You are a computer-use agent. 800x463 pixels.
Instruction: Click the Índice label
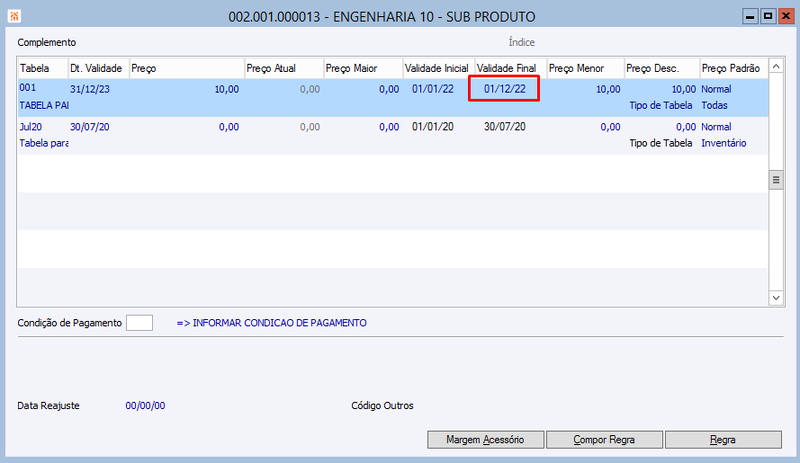(521, 42)
